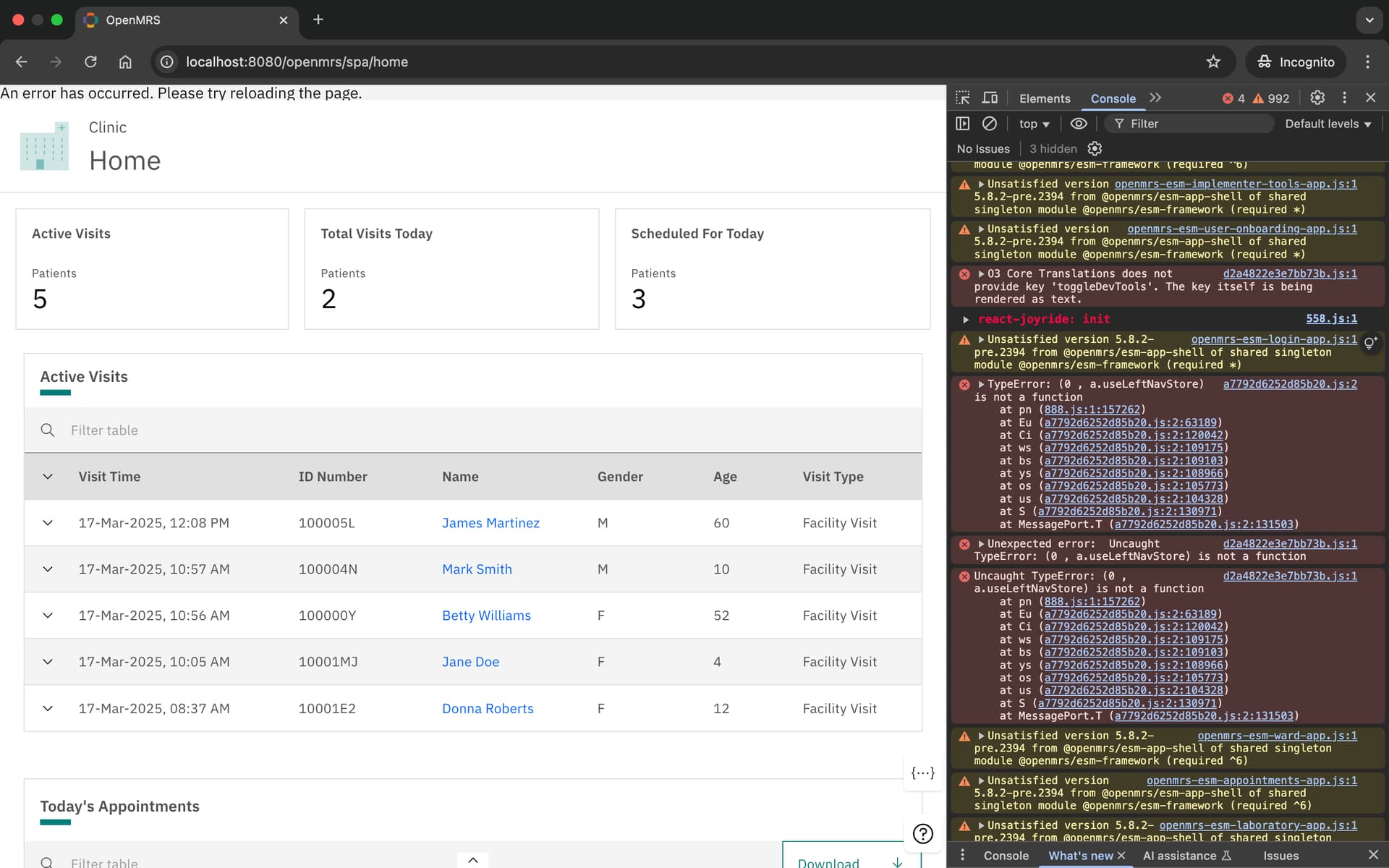Image resolution: width=1389 pixels, height=868 pixels.
Task: Open the help question mark button
Action: pos(922,833)
